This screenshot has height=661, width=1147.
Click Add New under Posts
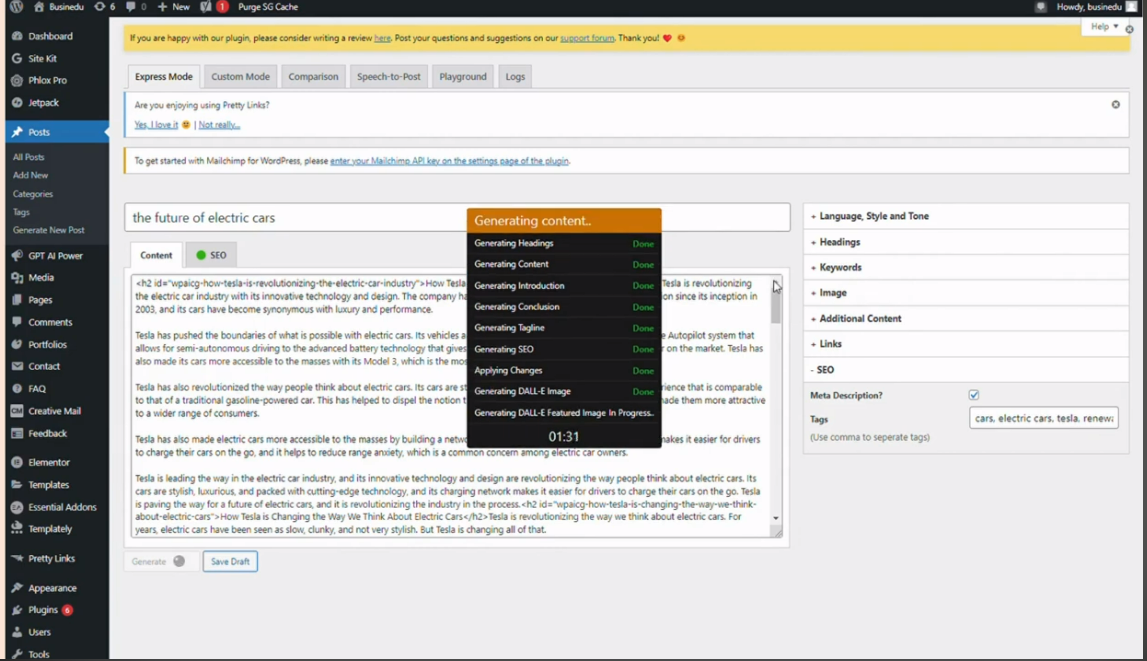(30, 175)
